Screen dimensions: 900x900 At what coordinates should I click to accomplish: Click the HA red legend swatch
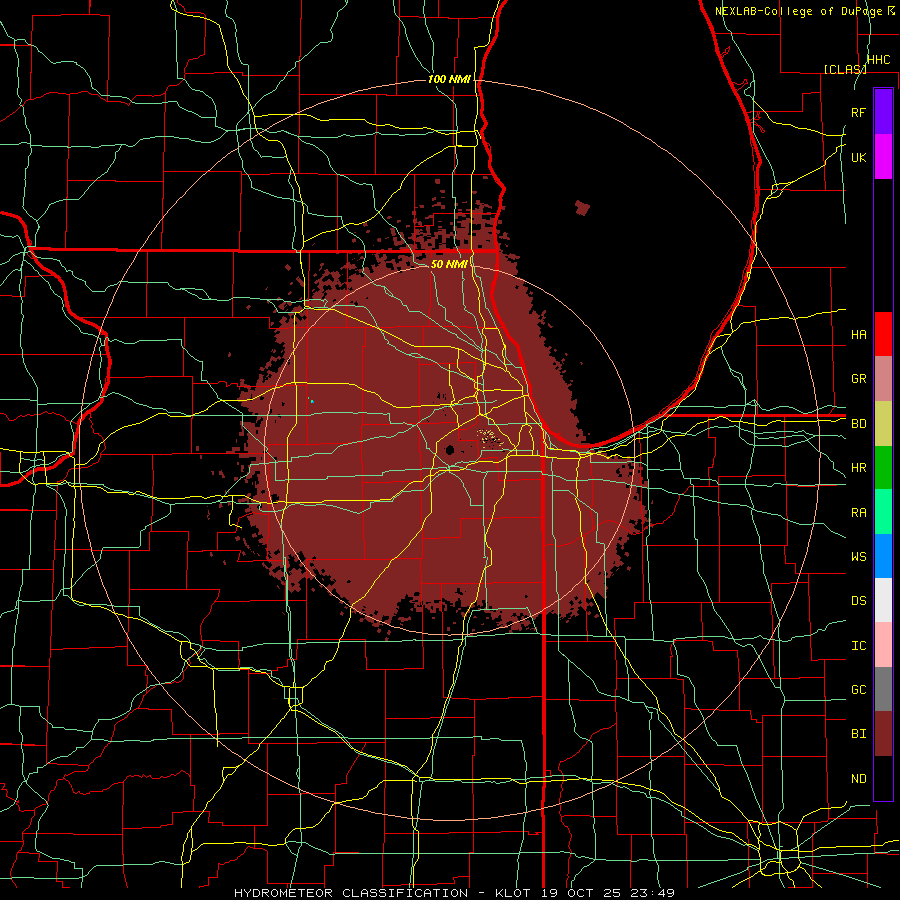[x=883, y=334]
